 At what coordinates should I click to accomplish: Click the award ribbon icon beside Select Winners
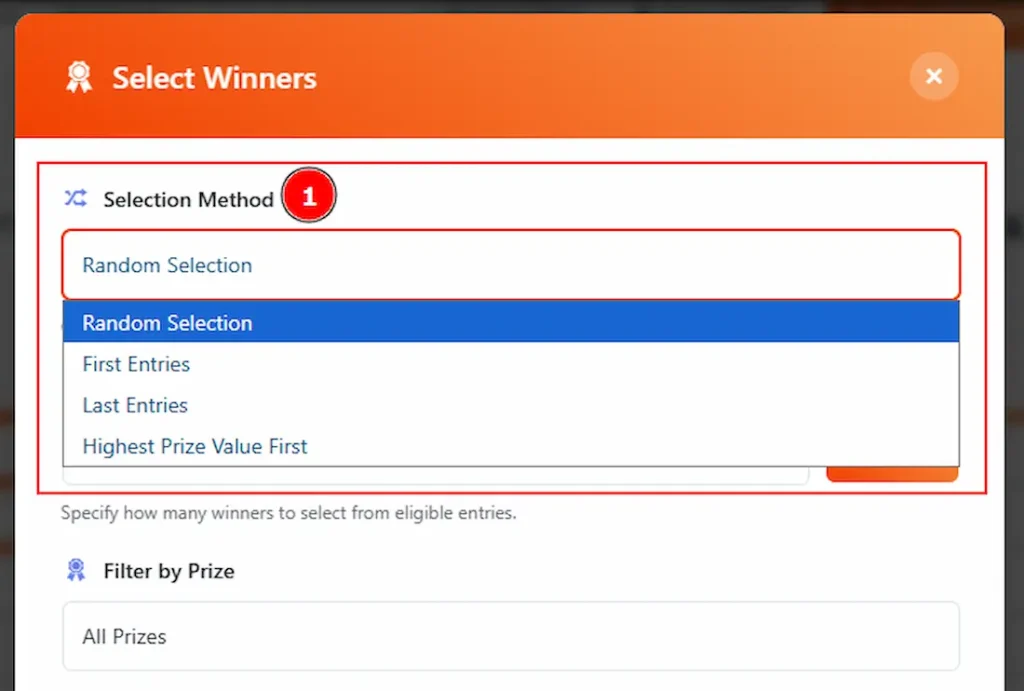[79, 77]
